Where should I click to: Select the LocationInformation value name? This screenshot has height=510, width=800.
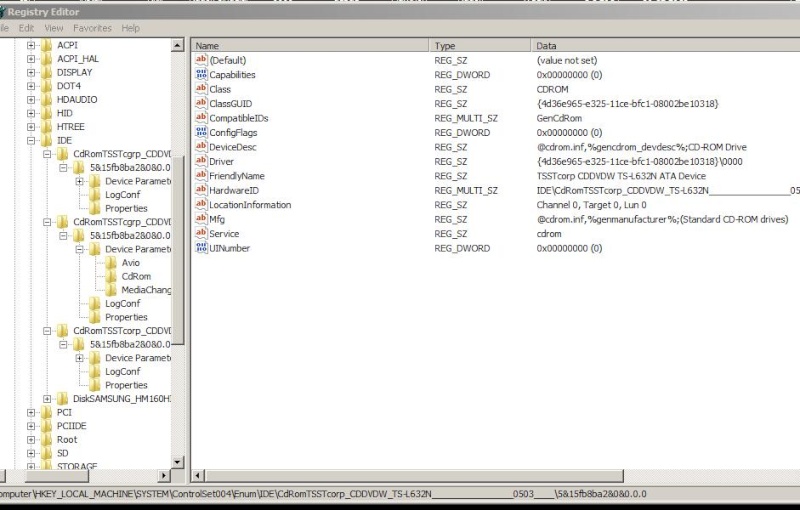250,205
